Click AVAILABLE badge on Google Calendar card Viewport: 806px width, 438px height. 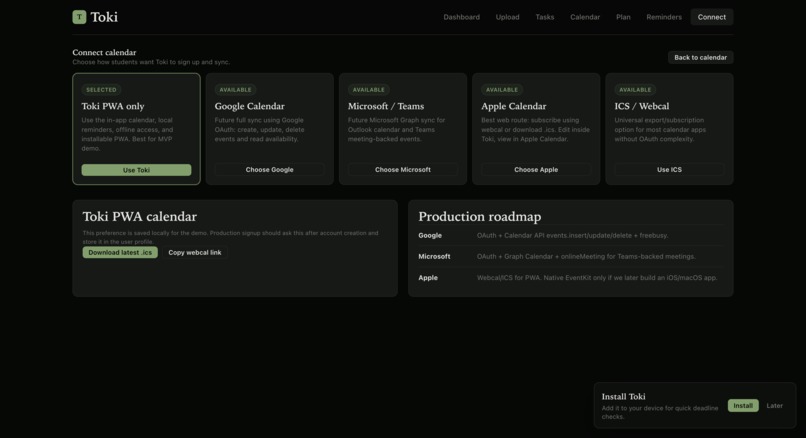point(235,89)
